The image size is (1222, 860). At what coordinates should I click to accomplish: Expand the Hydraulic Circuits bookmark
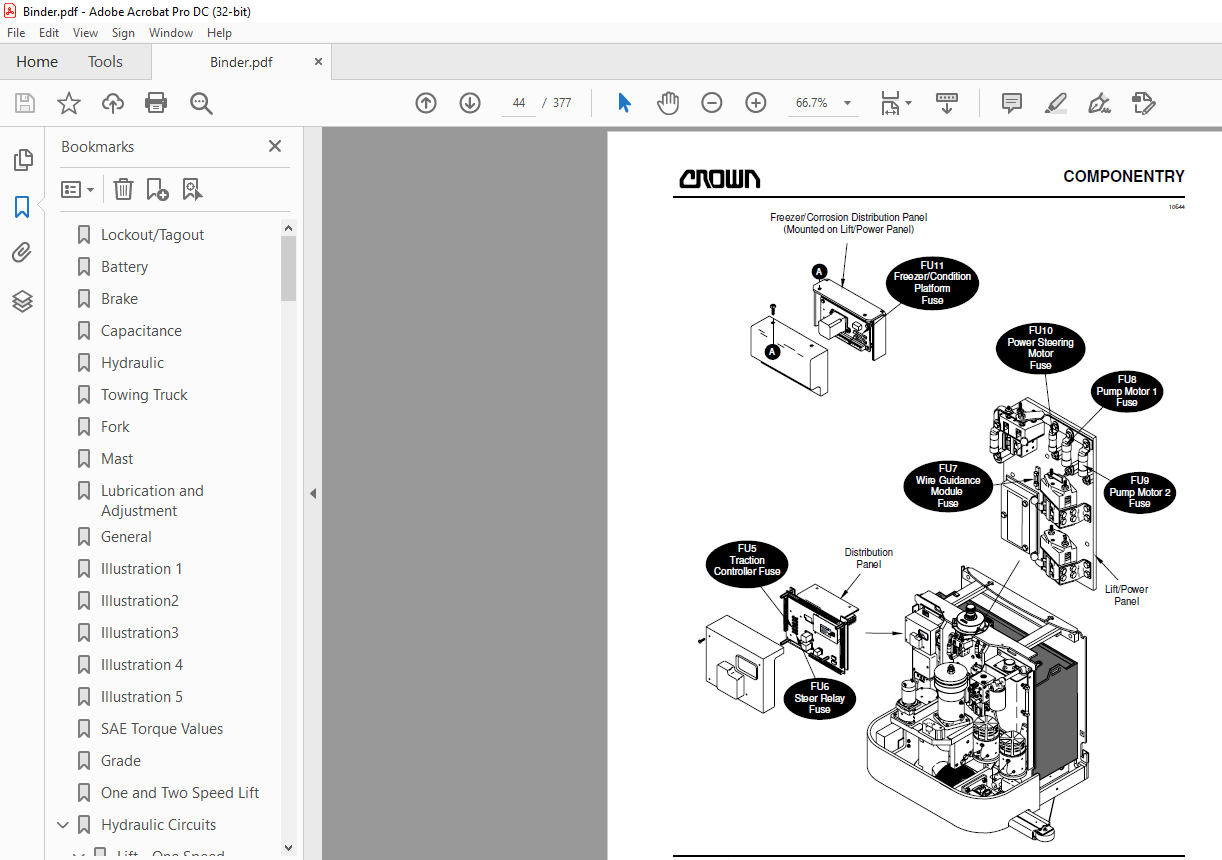(63, 824)
